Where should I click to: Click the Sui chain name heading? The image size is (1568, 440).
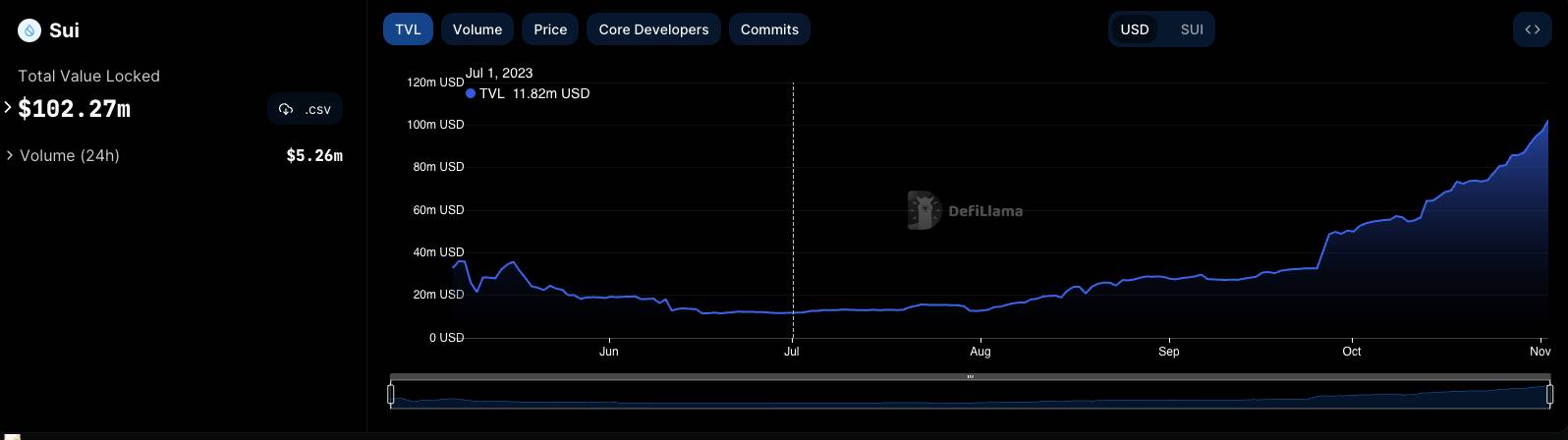click(x=64, y=30)
